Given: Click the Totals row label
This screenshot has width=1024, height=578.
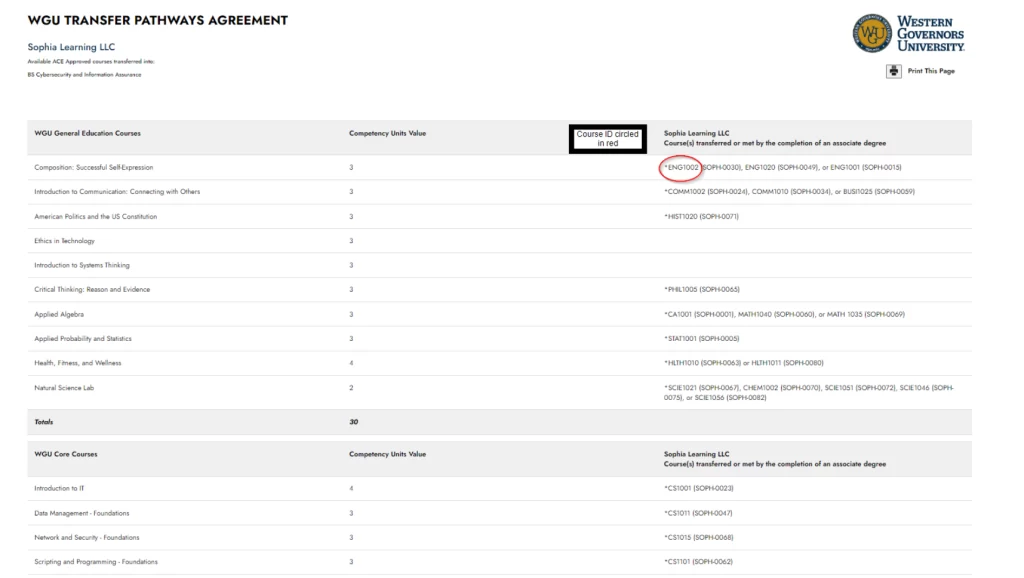Looking at the screenshot, I should pos(44,422).
